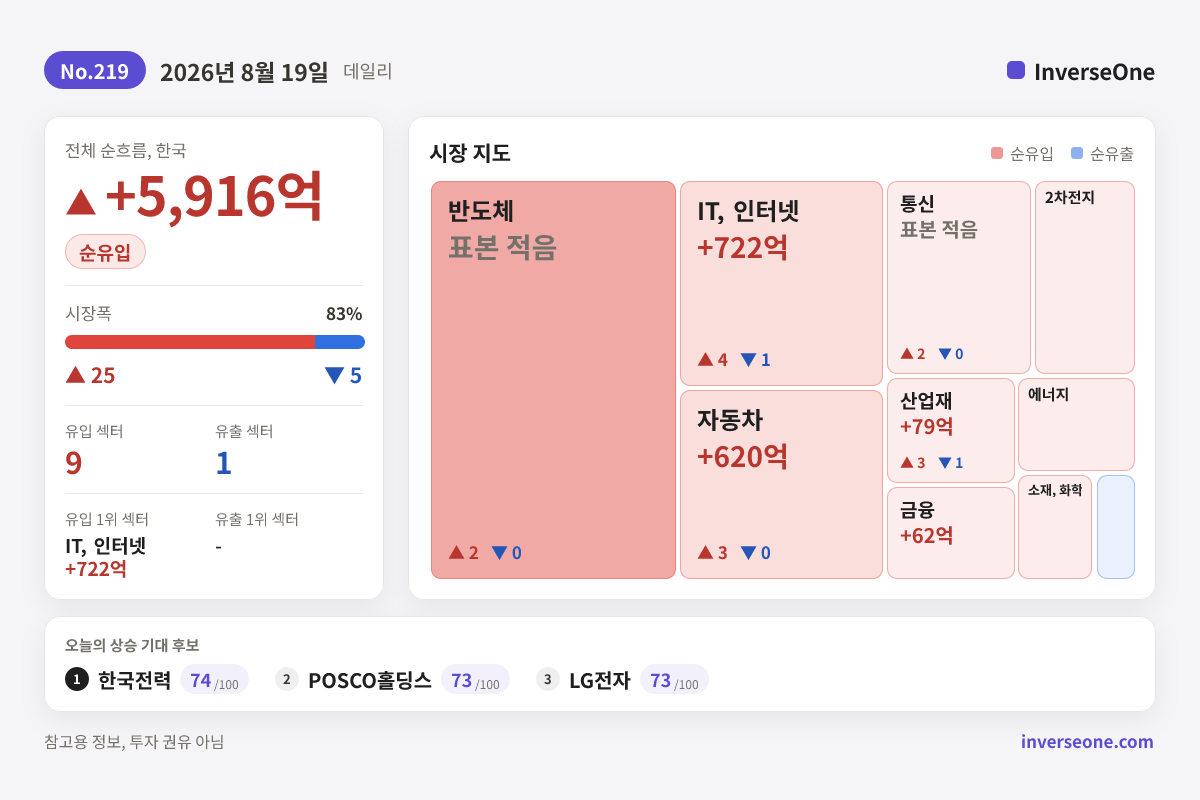The width and height of the screenshot is (1200, 800).
Task: Click the +620억 value in 자동차 tile
Action: click(743, 456)
